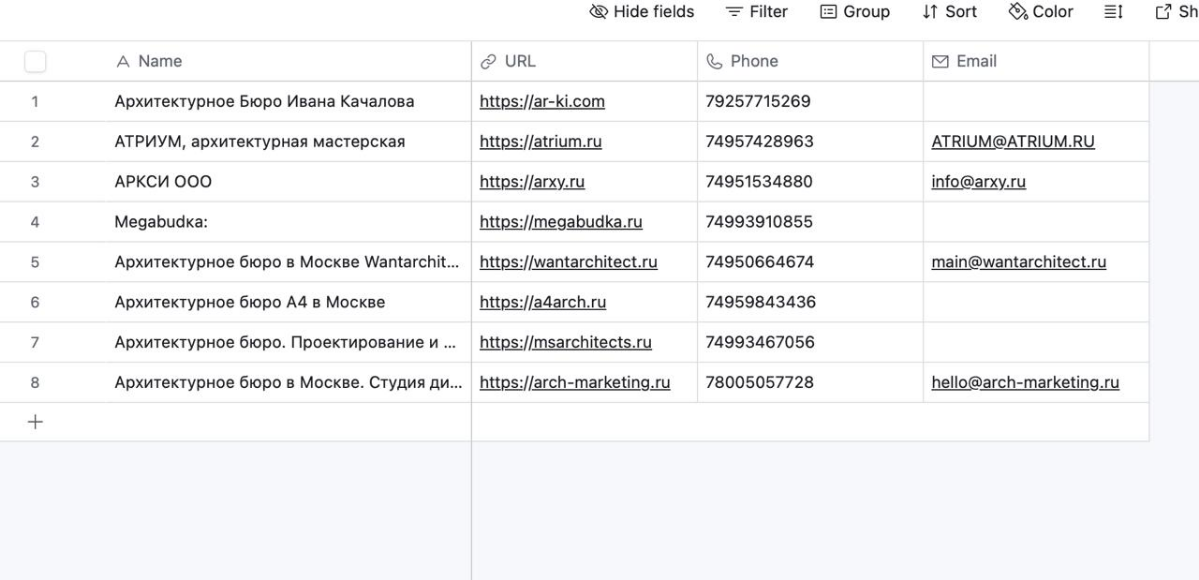
Task: Open the Filter menu
Action: (x=756, y=11)
